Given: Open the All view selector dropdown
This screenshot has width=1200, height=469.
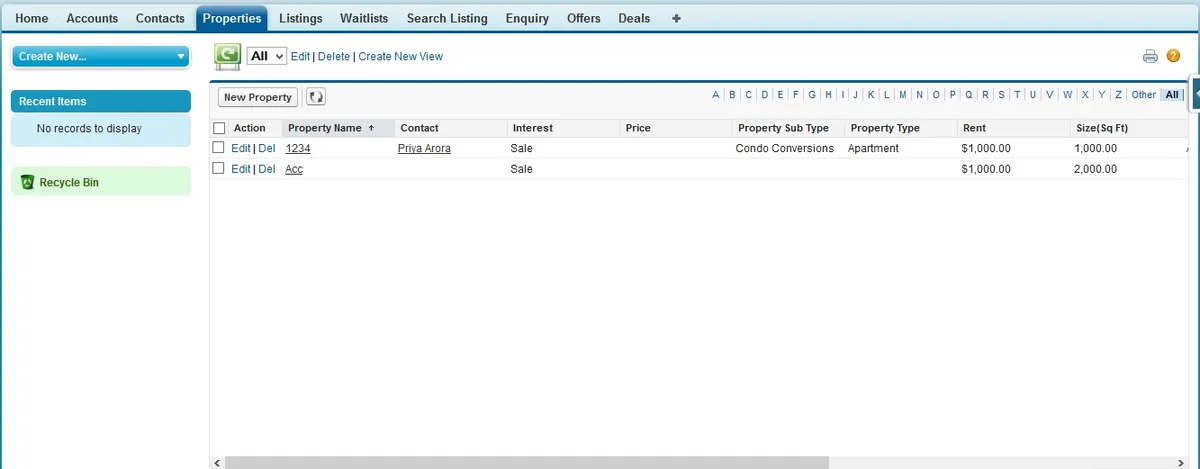Looking at the screenshot, I should coord(267,57).
